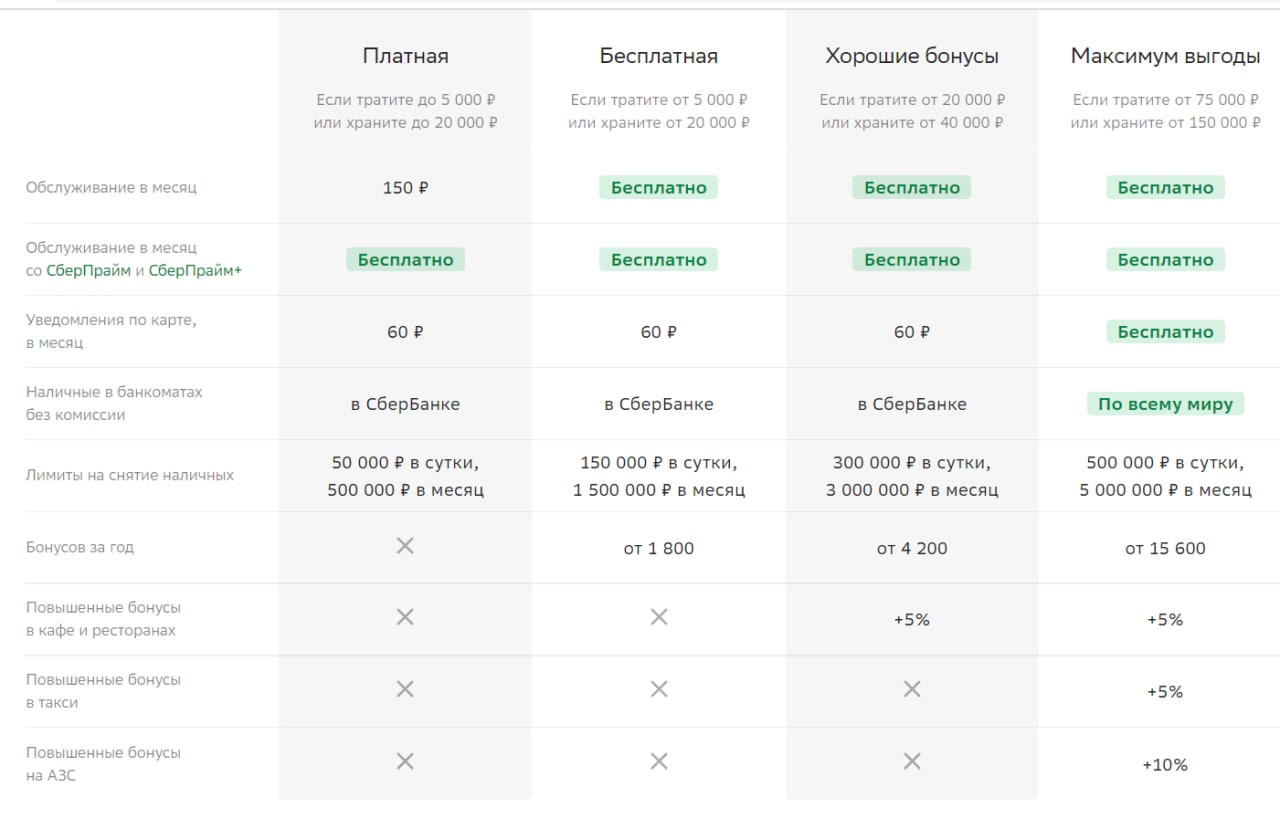The width and height of the screenshot is (1280, 819).
Task: Click the +10% АЗС bonus value
Action: [x=1165, y=765]
